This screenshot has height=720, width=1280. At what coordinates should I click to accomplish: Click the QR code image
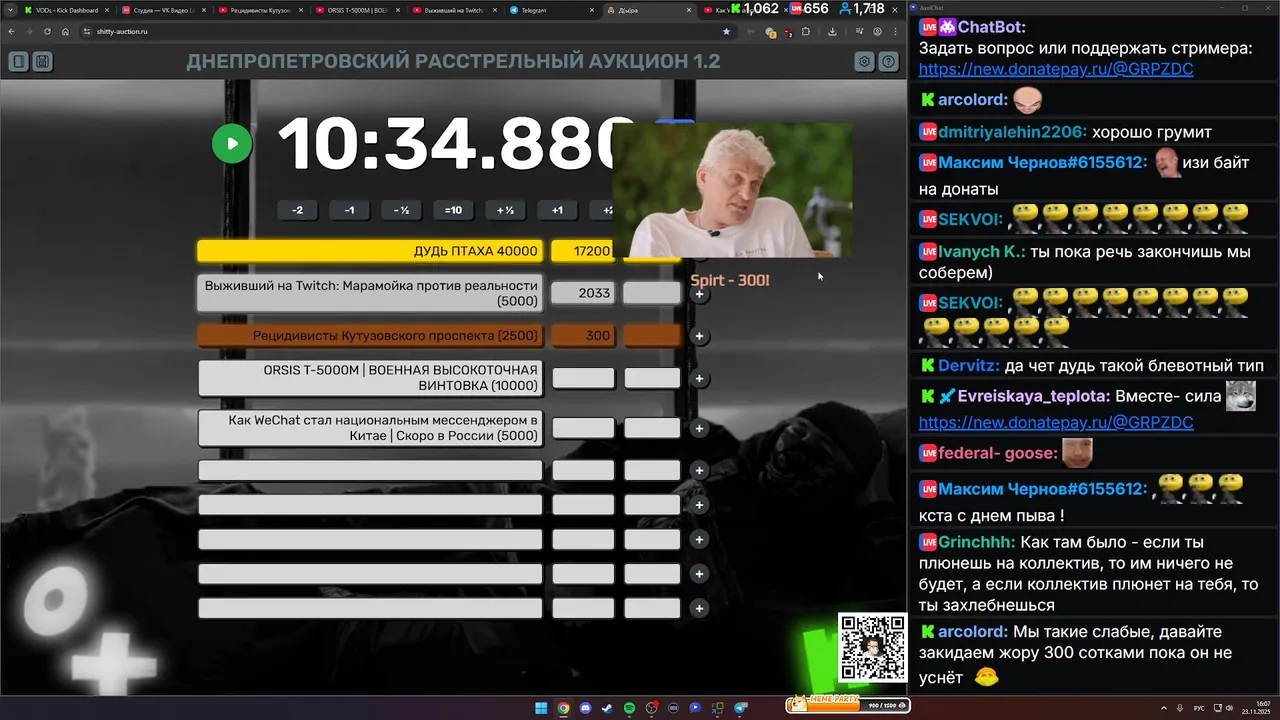coord(872,648)
